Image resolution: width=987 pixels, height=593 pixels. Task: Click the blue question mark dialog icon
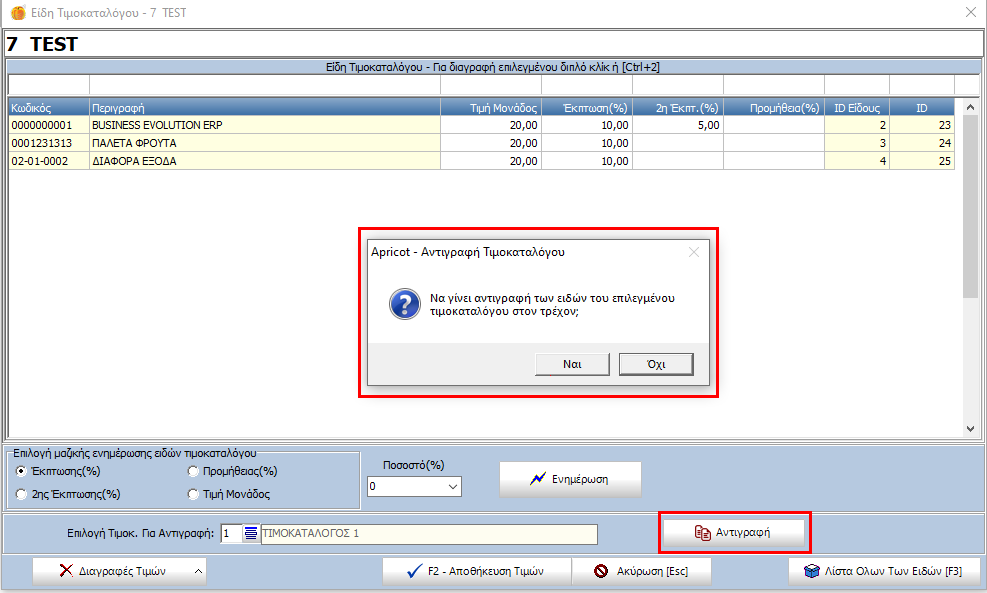(x=405, y=305)
